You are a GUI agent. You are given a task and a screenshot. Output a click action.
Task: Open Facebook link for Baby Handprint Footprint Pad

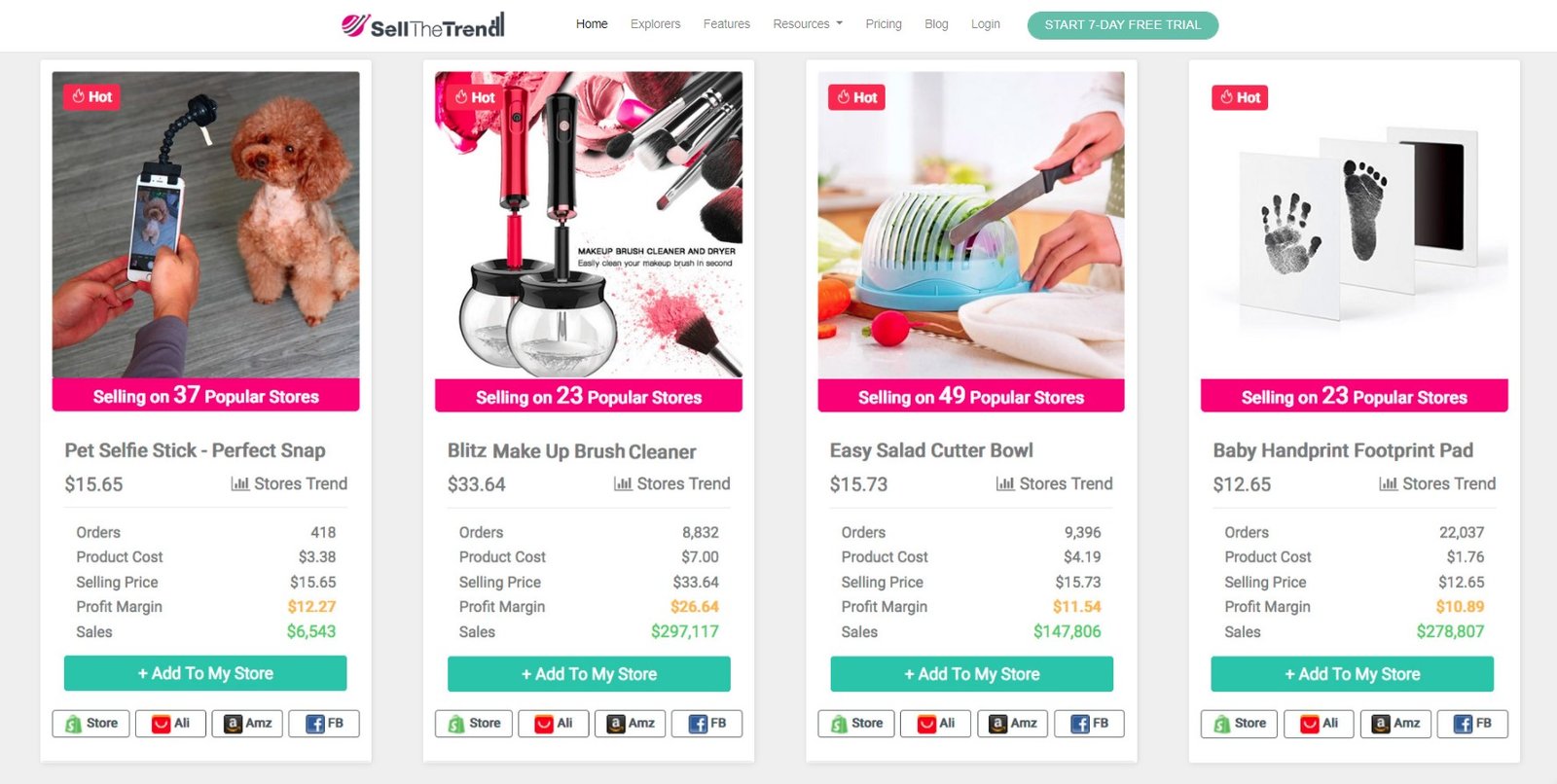[1472, 724]
